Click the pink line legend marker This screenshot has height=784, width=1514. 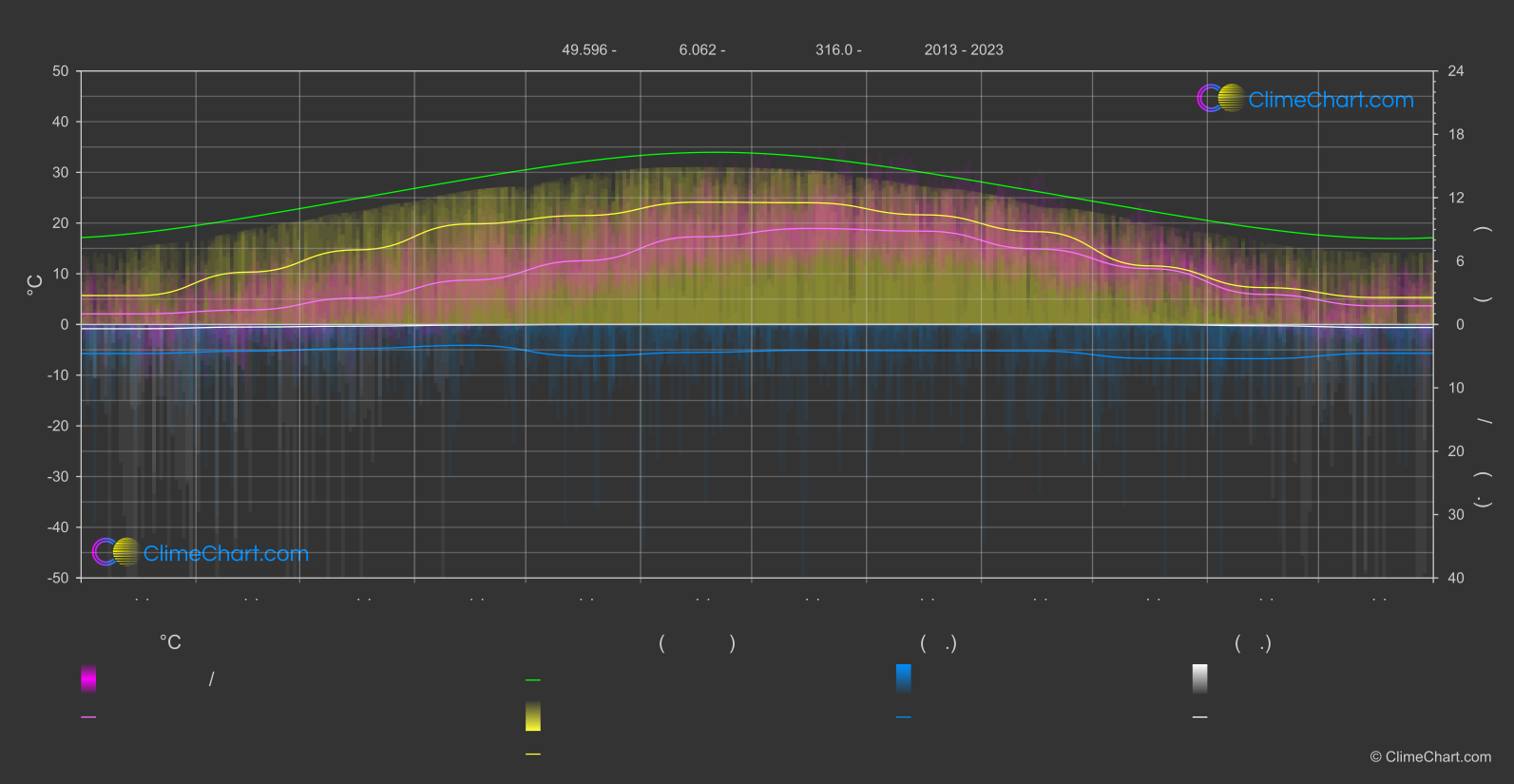tap(88, 717)
